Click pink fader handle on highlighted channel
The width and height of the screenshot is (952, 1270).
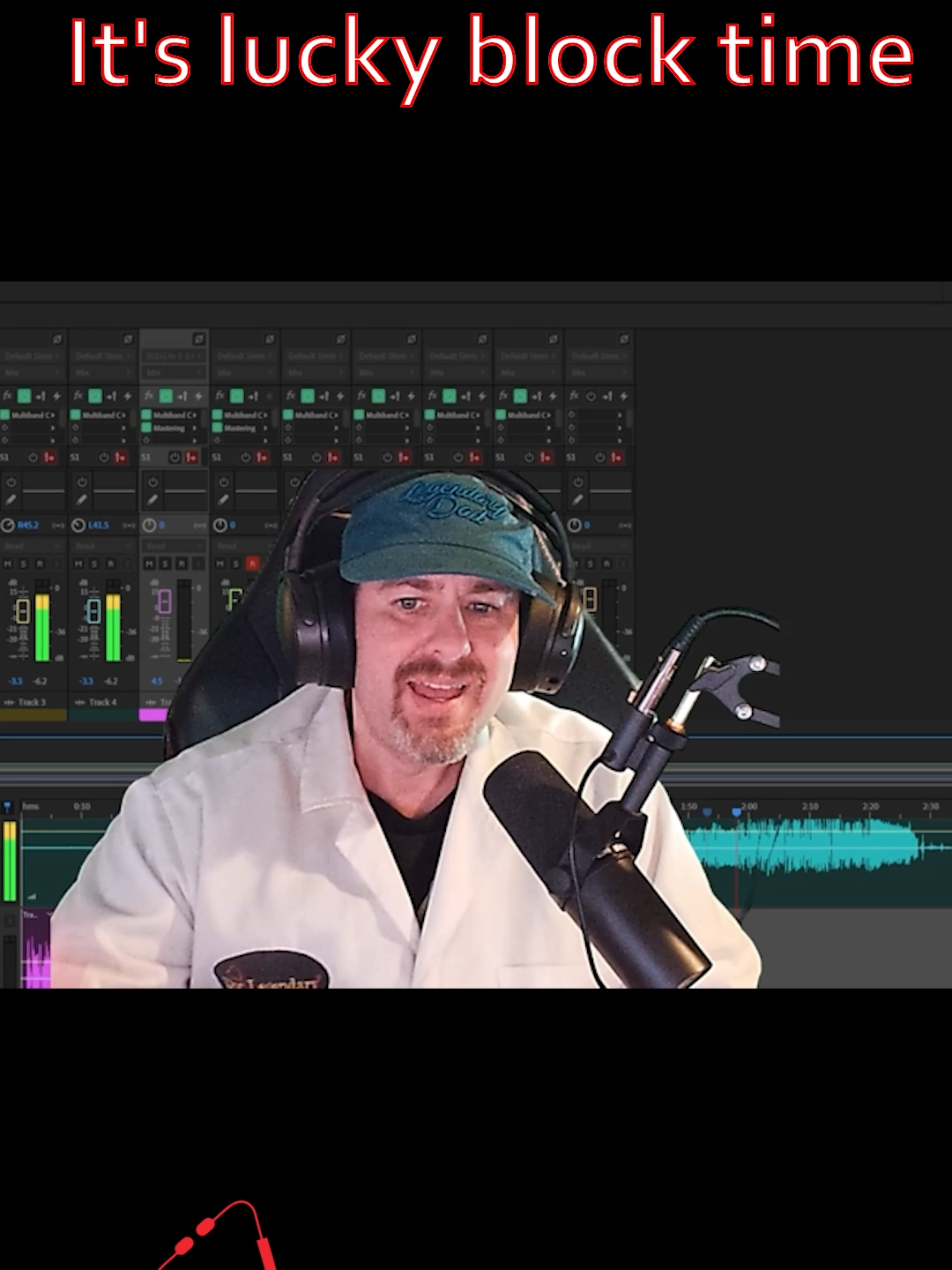(x=164, y=601)
